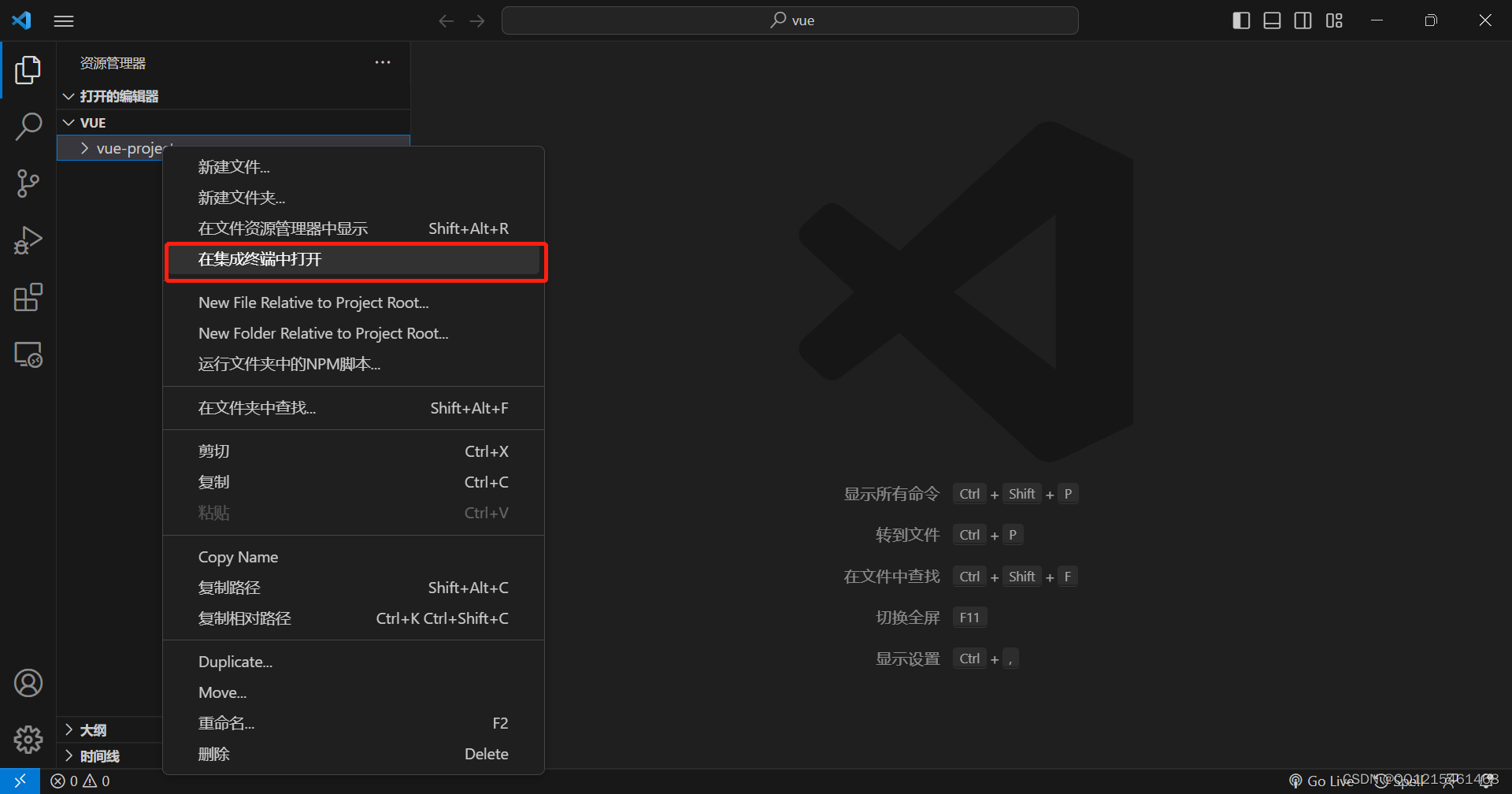Open the Run and Debug view
This screenshot has width=1512, height=794.
point(28,240)
